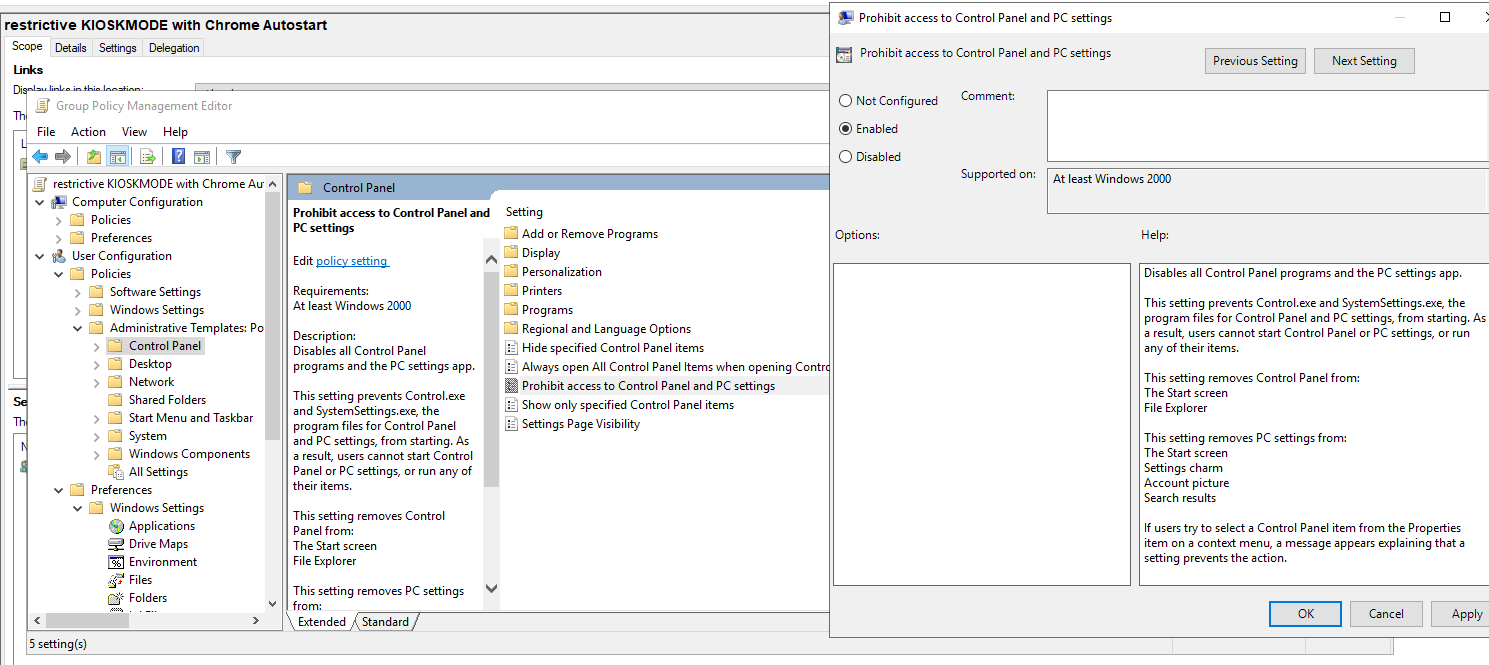Open the Settings tab of the GPO window
This screenshot has width=1489, height=665.
118,48
